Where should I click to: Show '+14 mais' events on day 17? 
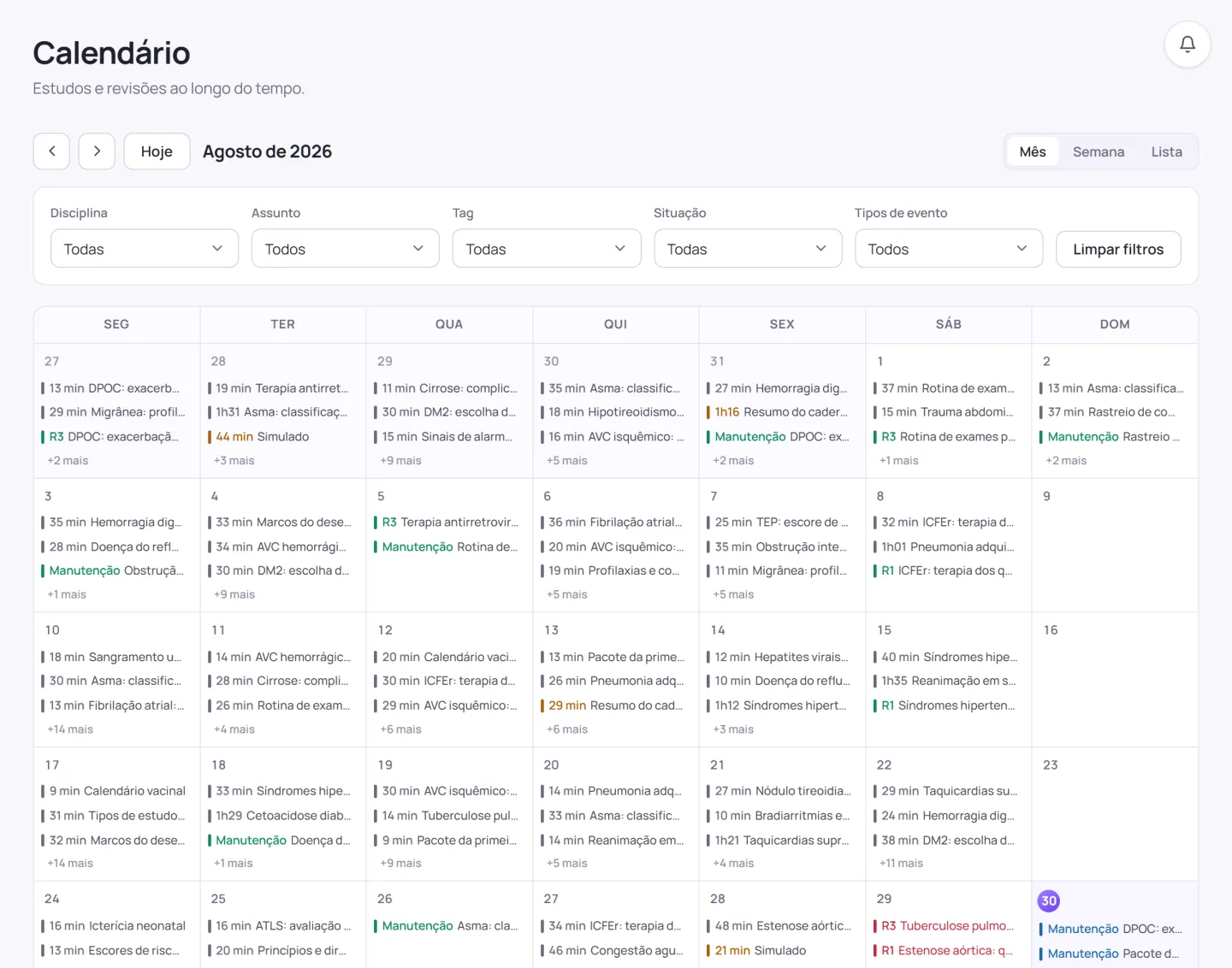(x=70, y=864)
